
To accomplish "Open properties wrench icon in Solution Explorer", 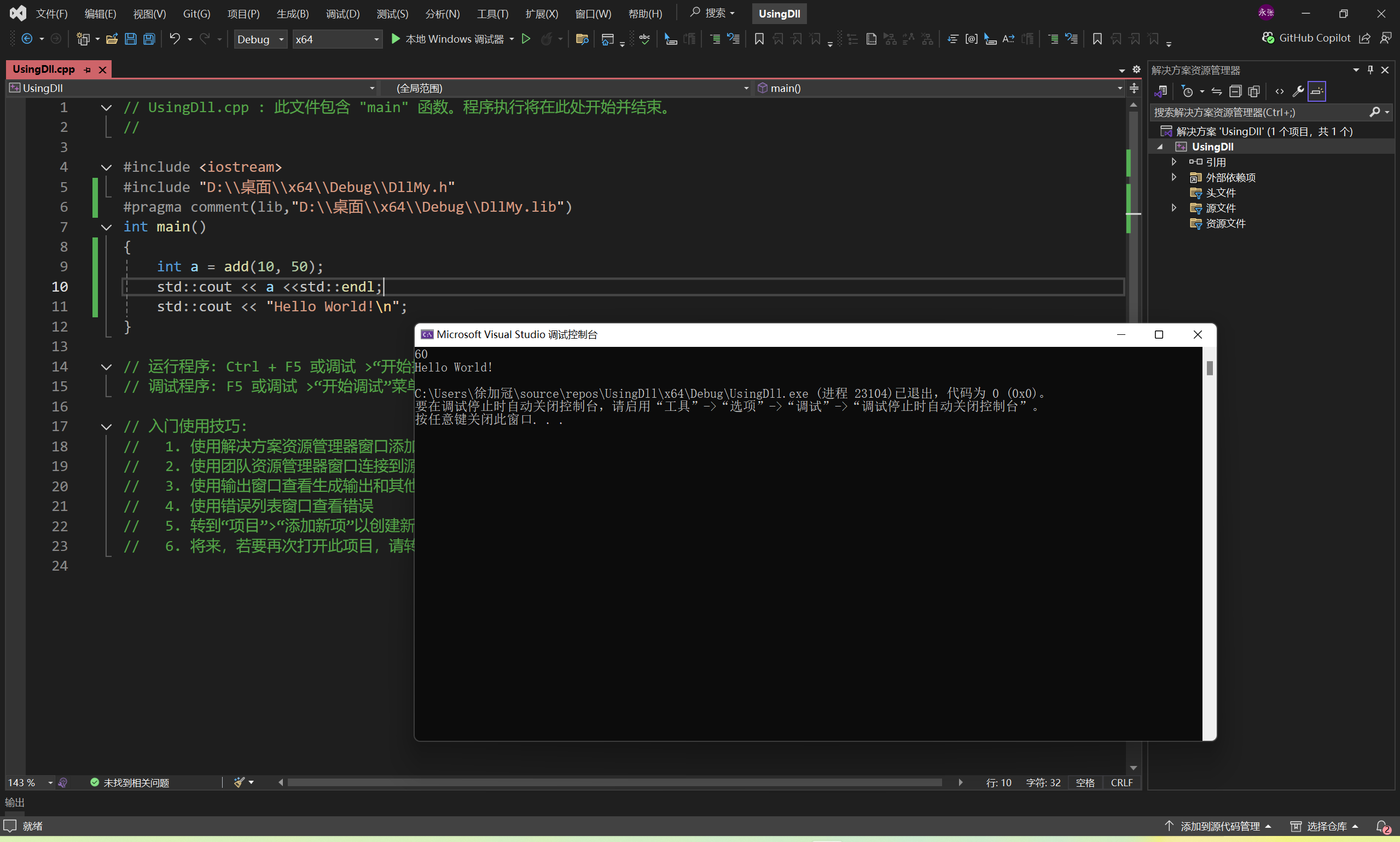I will pyautogui.click(x=1298, y=91).
